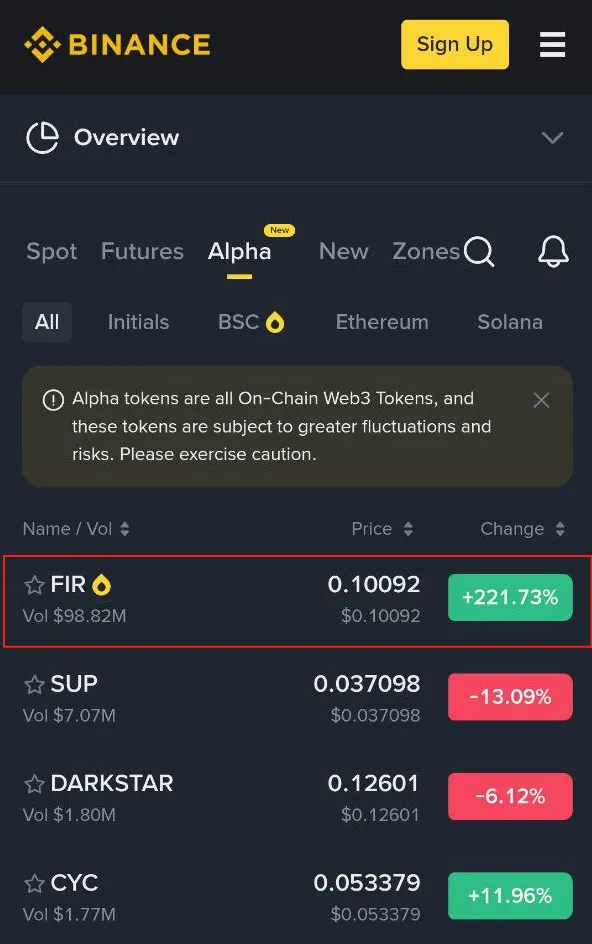Screen dimensions: 592x944
Task: Click the warning info icon in banner
Action: [53, 400]
